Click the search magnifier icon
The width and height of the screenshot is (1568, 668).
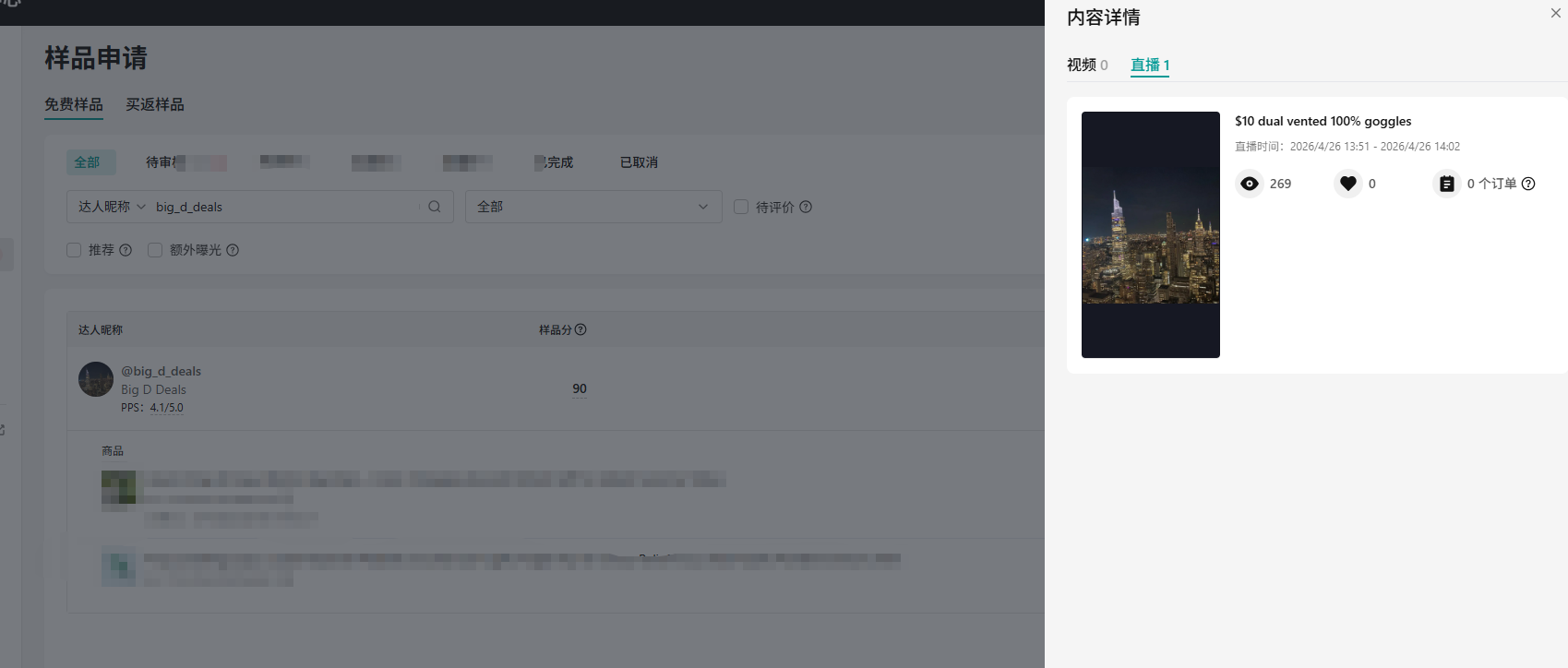pyautogui.click(x=435, y=207)
